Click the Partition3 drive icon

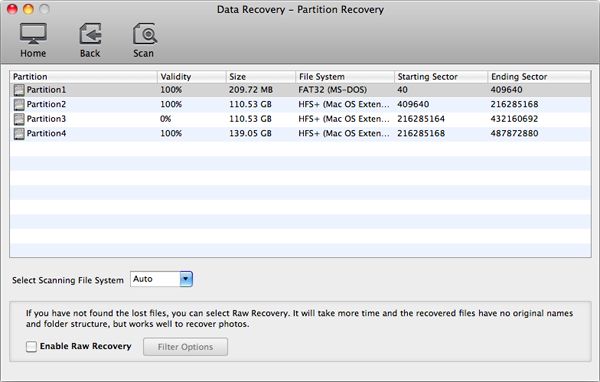tap(19, 119)
